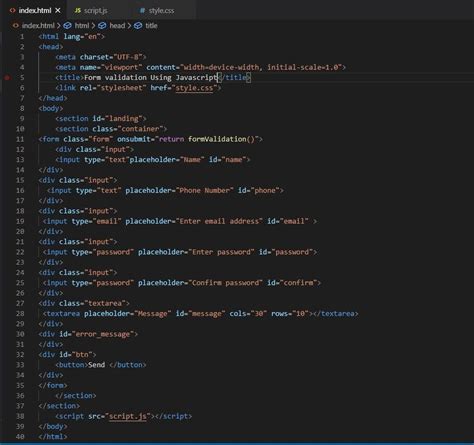This screenshot has height=445, width=474.
Task: Click line number 11 in the gutter
Action: [20, 139]
